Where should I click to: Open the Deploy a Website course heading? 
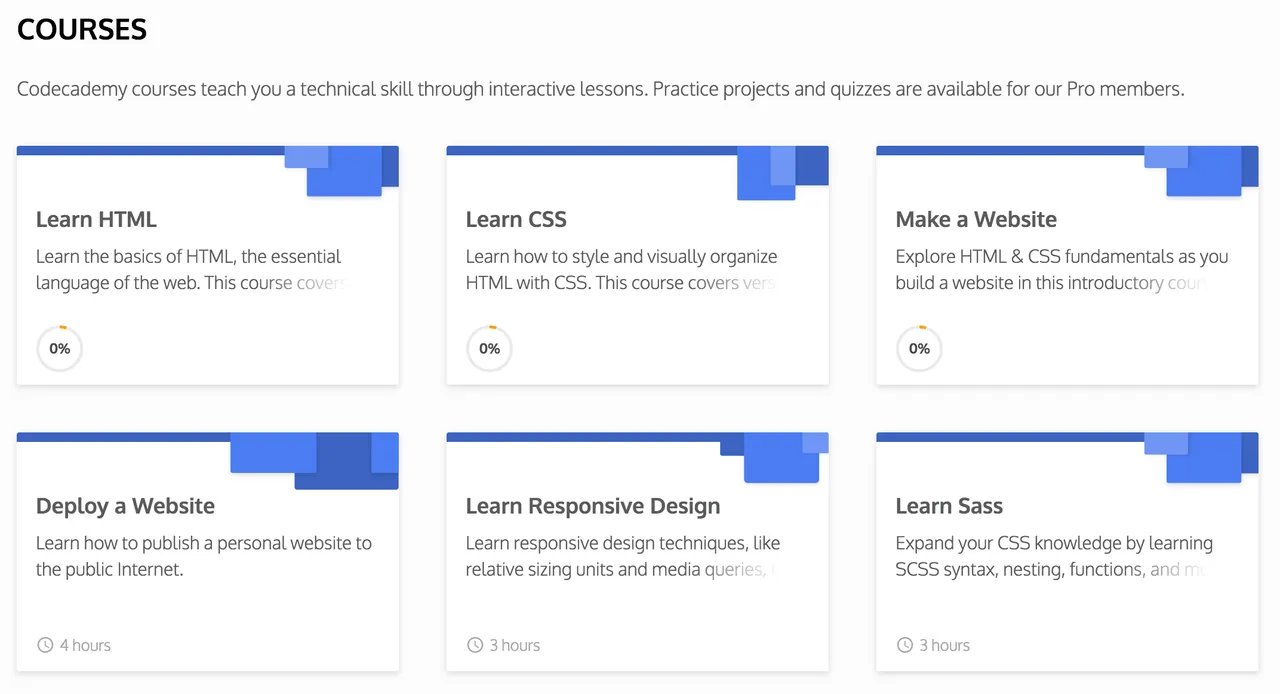[x=125, y=506]
